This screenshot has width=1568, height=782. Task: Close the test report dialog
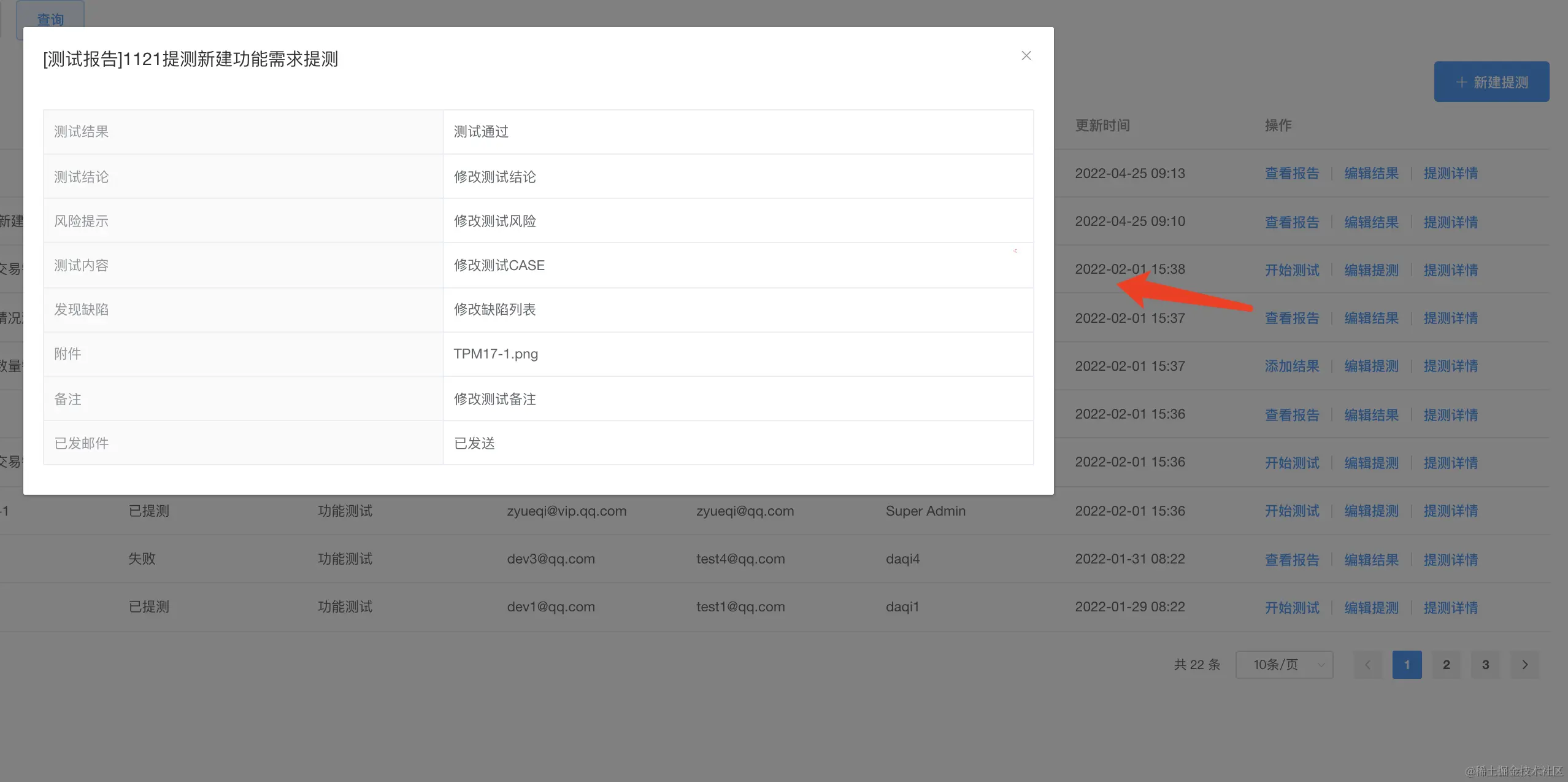1026,56
